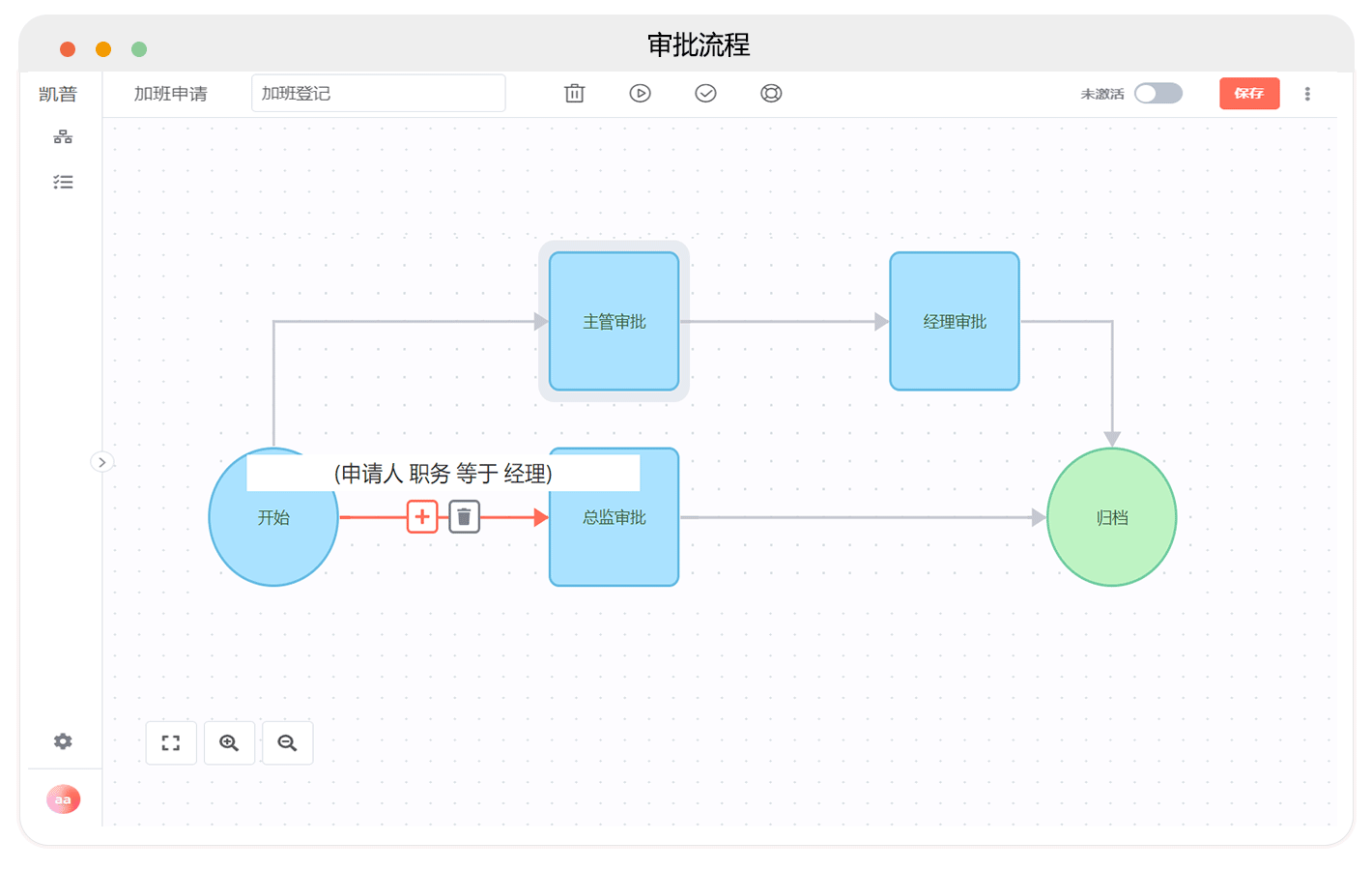Click the lifebuoy help icon in toolbar

[771, 93]
